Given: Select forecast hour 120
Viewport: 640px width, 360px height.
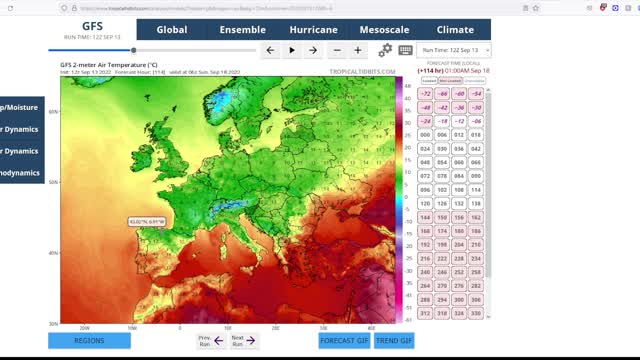Looking at the screenshot, I should click(x=425, y=203).
